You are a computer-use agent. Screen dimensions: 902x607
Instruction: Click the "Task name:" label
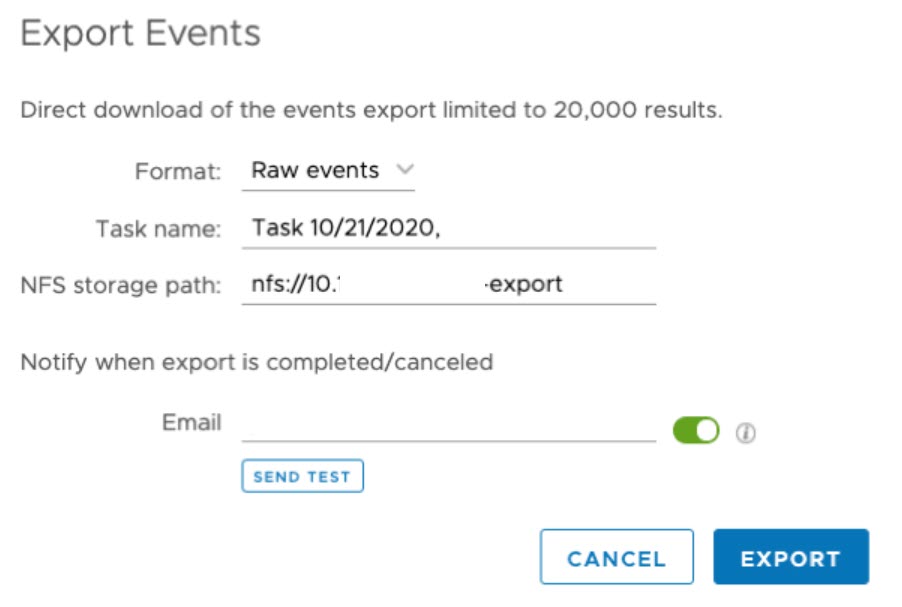158,229
